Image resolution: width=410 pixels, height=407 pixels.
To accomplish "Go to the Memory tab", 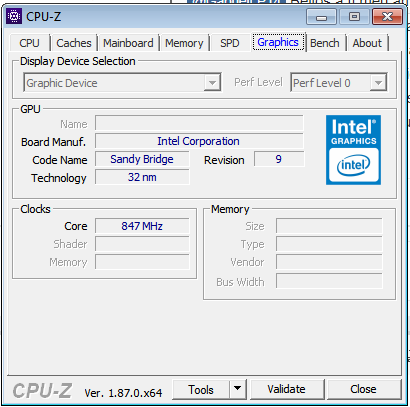I will [184, 43].
